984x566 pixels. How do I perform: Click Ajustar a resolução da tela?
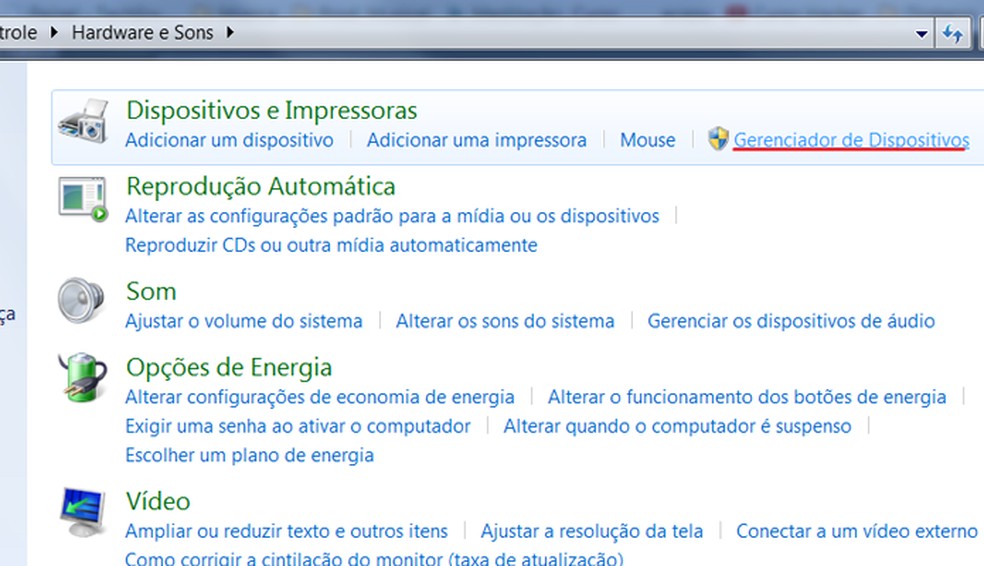[592, 531]
